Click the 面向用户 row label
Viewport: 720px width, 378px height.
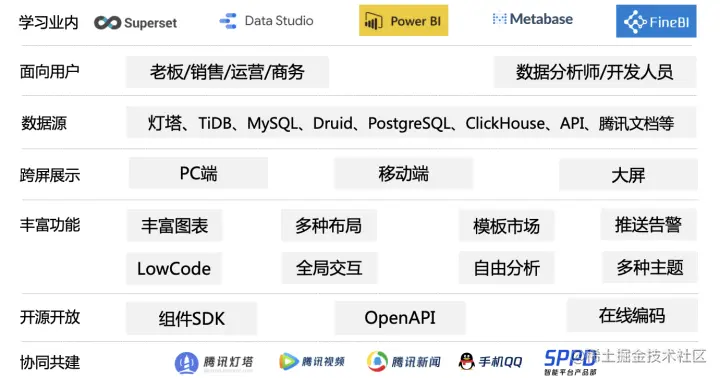point(50,72)
